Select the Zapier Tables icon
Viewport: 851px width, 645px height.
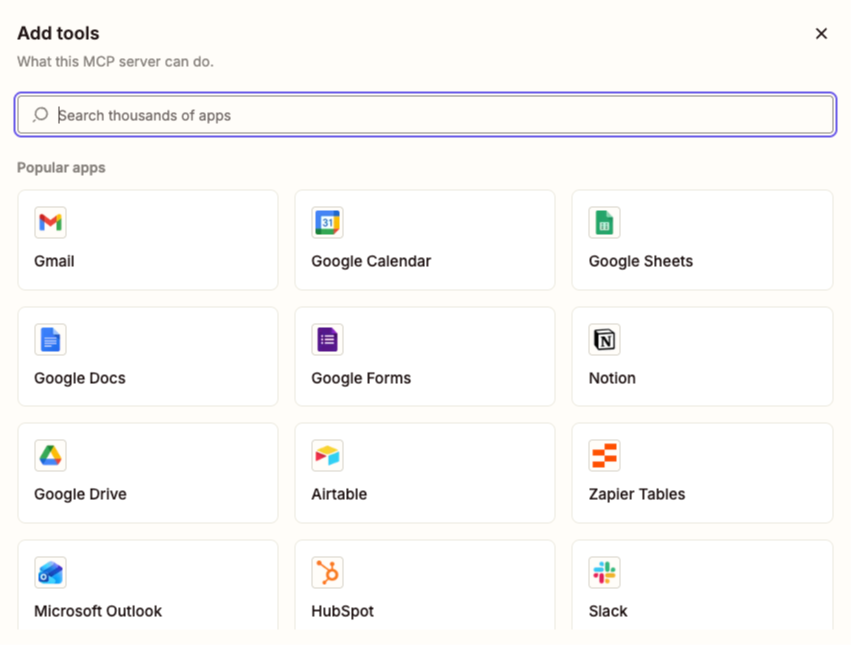(x=604, y=455)
